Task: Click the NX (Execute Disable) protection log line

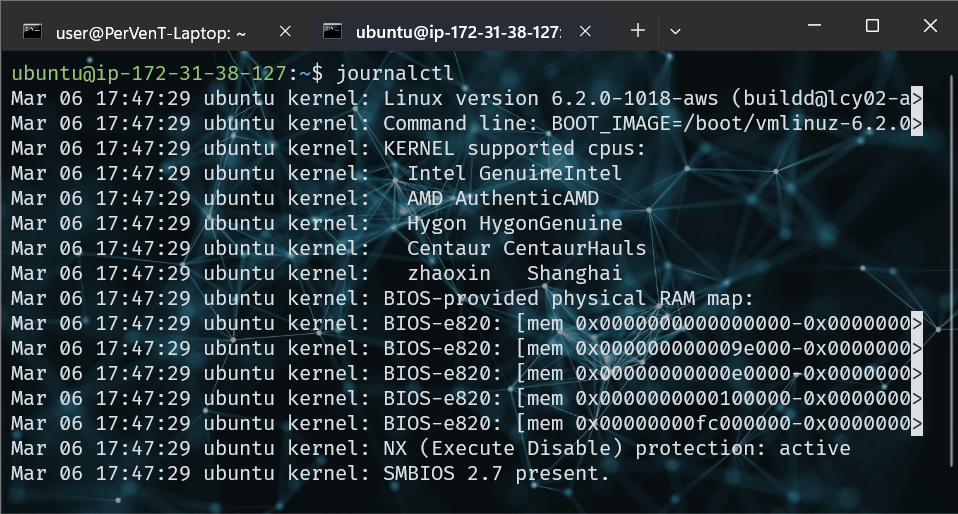Action: tap(616, 448)
